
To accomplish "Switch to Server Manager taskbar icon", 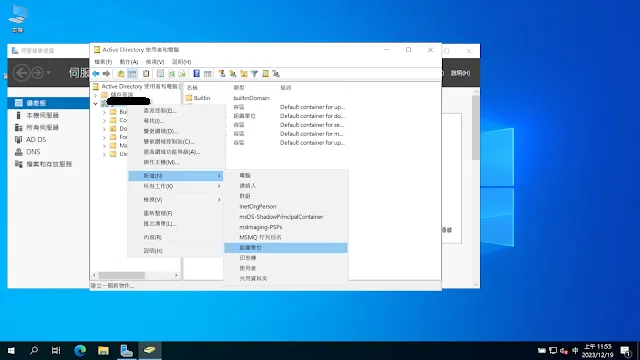I will tap(127, 351).
